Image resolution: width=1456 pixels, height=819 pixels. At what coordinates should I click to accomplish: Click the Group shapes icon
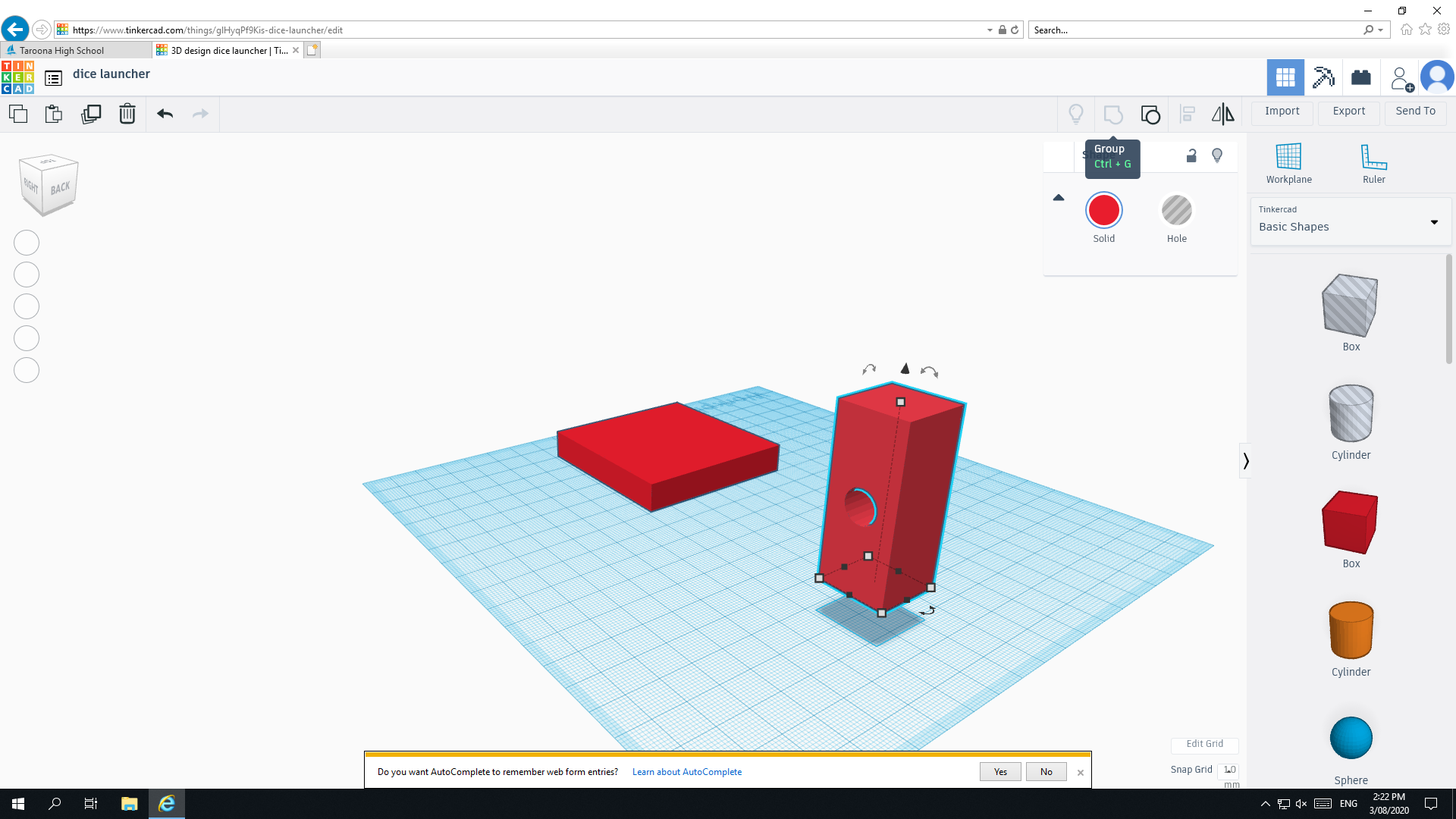coord(1113,115)
